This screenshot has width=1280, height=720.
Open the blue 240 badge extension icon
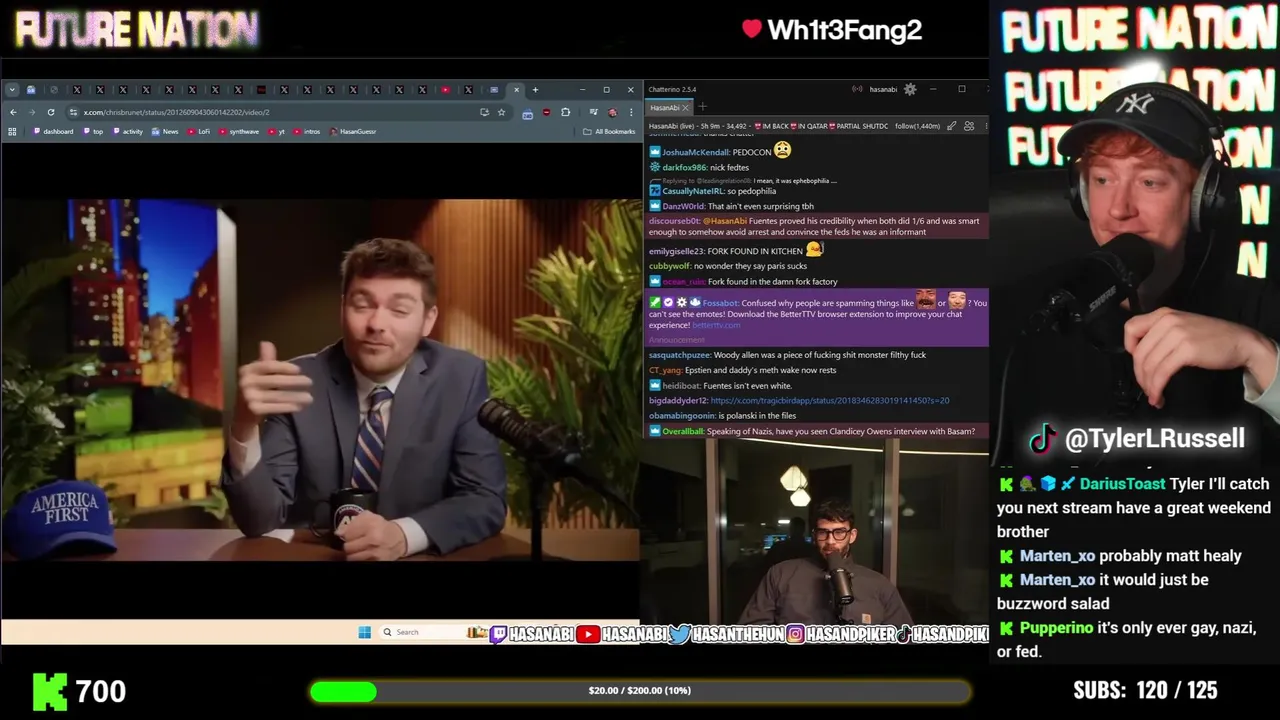click(x=527, y=113)
